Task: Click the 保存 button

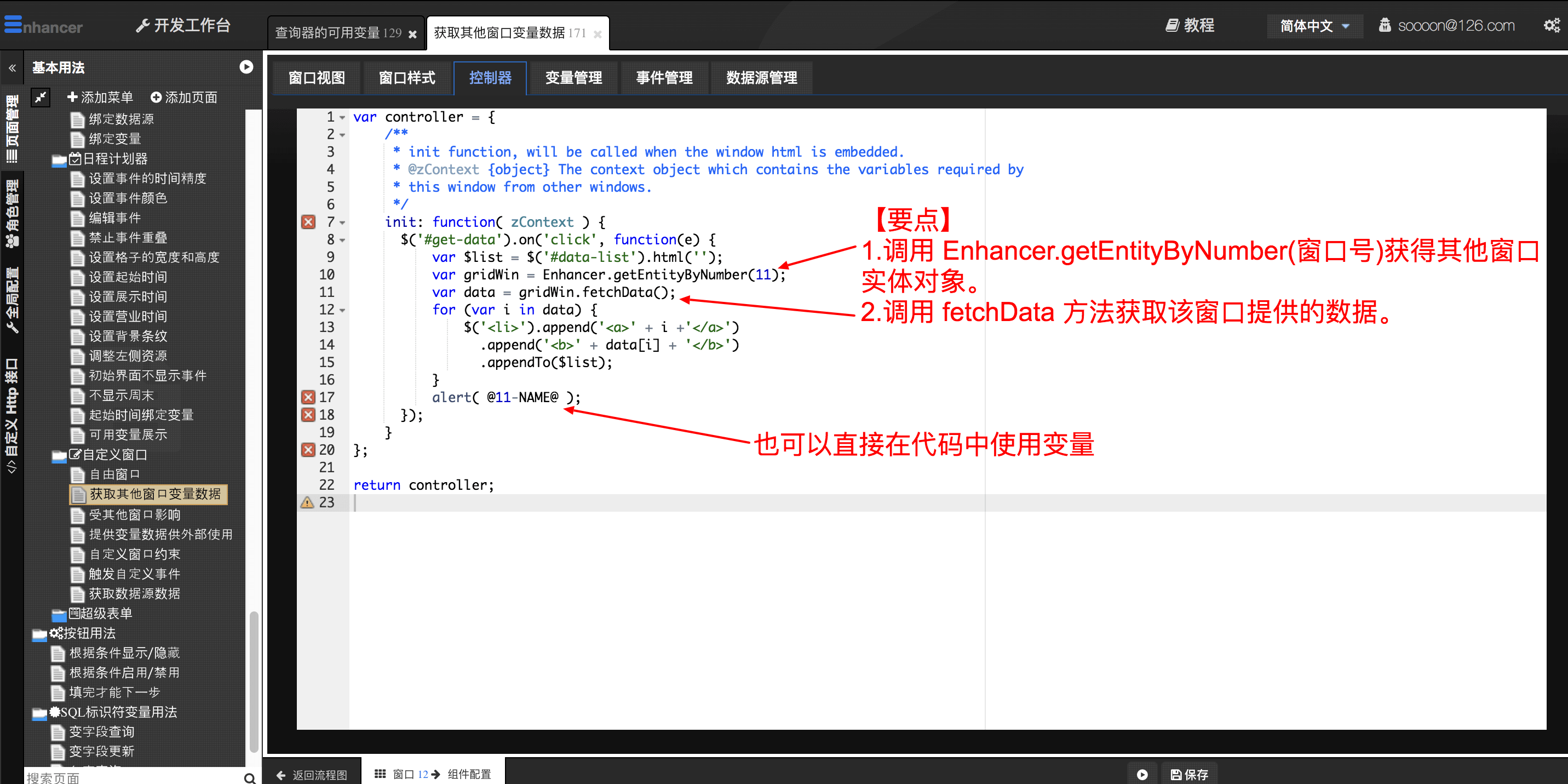Action: [1189, 774]
